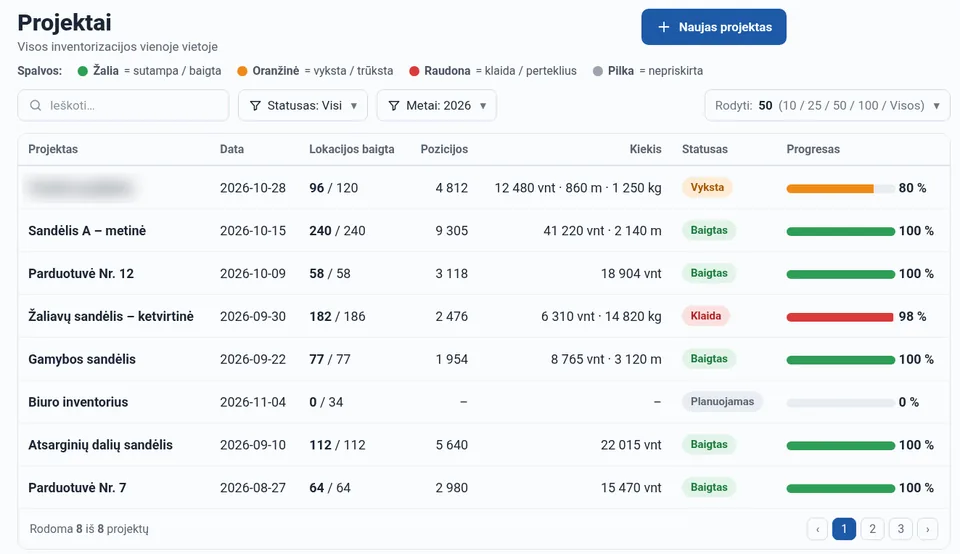Click Baigtas badge for Atsarginių dalių sandėlis
Screen dimensions: 960x554
(709, 444)
